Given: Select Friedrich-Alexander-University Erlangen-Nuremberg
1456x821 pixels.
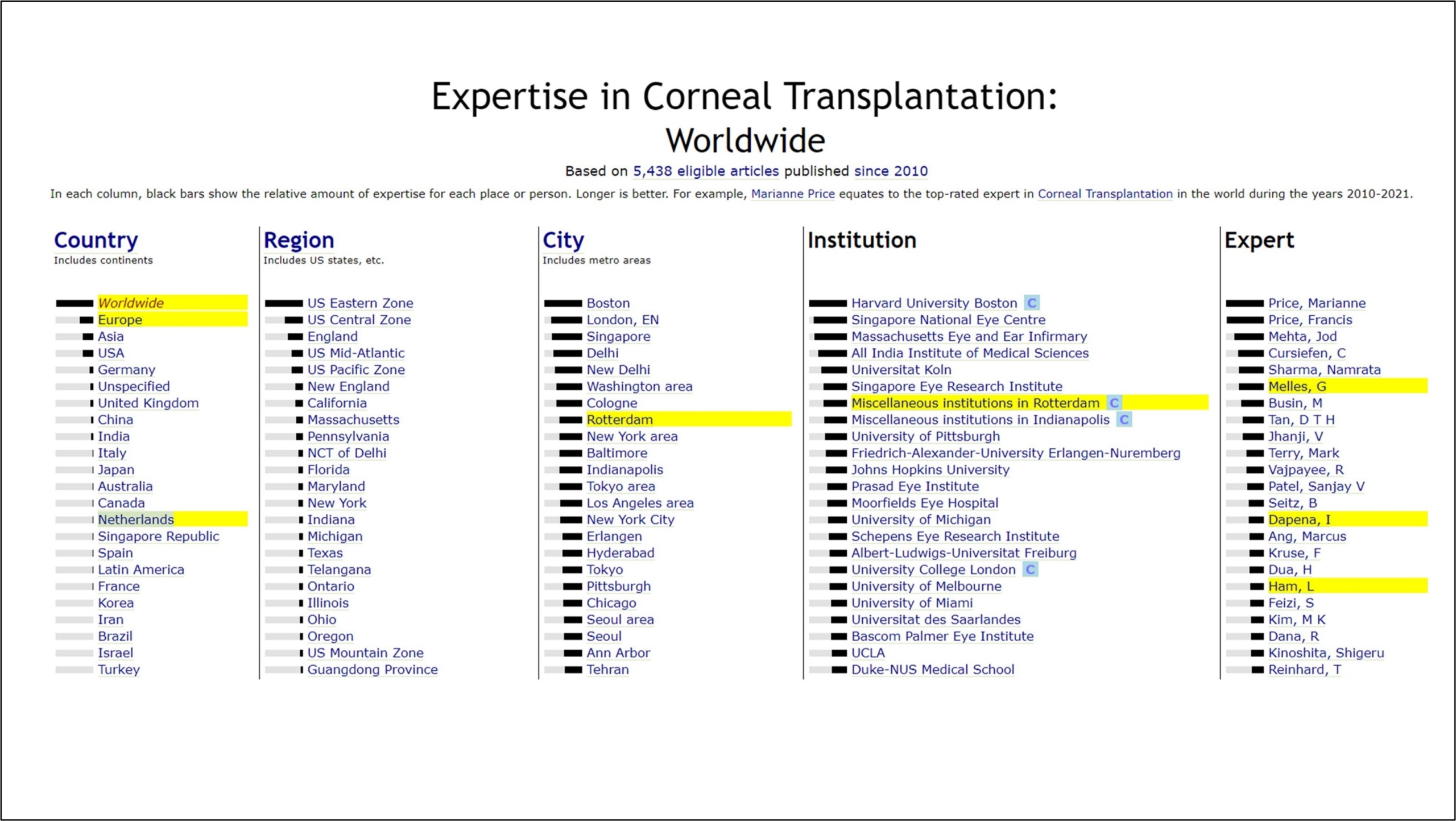Looking at the screenshot, I should 1016,453.
